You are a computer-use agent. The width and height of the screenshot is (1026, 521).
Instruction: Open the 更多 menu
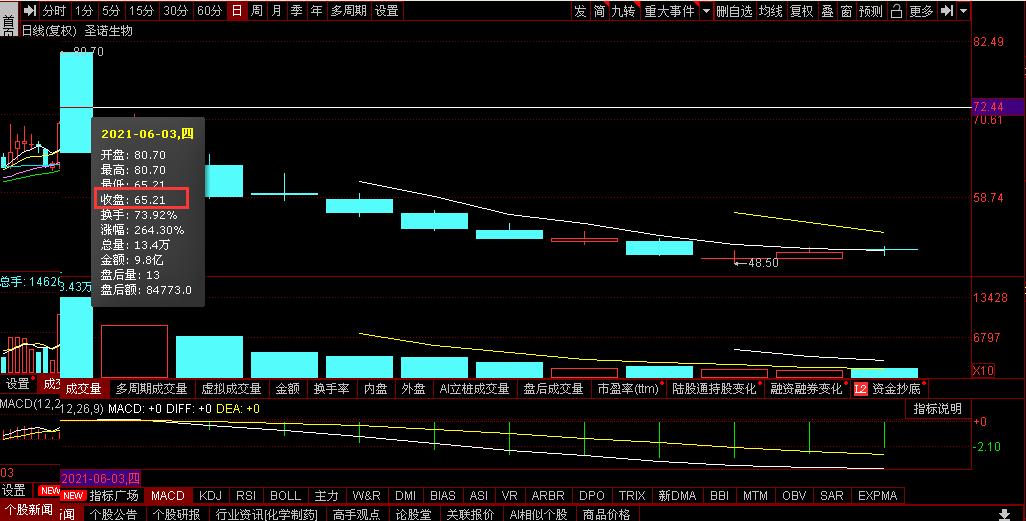coord(921,10)
